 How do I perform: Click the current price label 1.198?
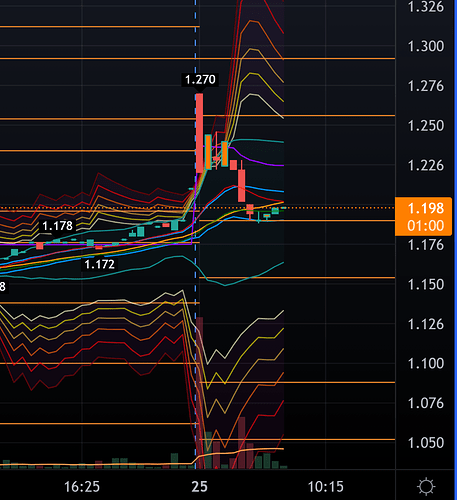pyautogui.click(x=426, y=208)
